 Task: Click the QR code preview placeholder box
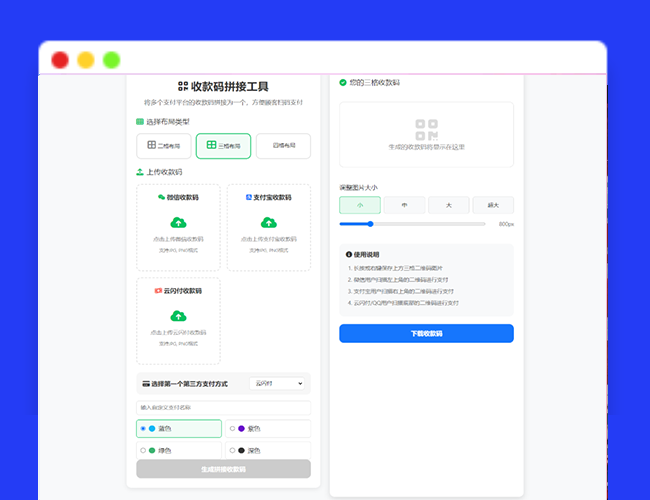coord(427,134)
